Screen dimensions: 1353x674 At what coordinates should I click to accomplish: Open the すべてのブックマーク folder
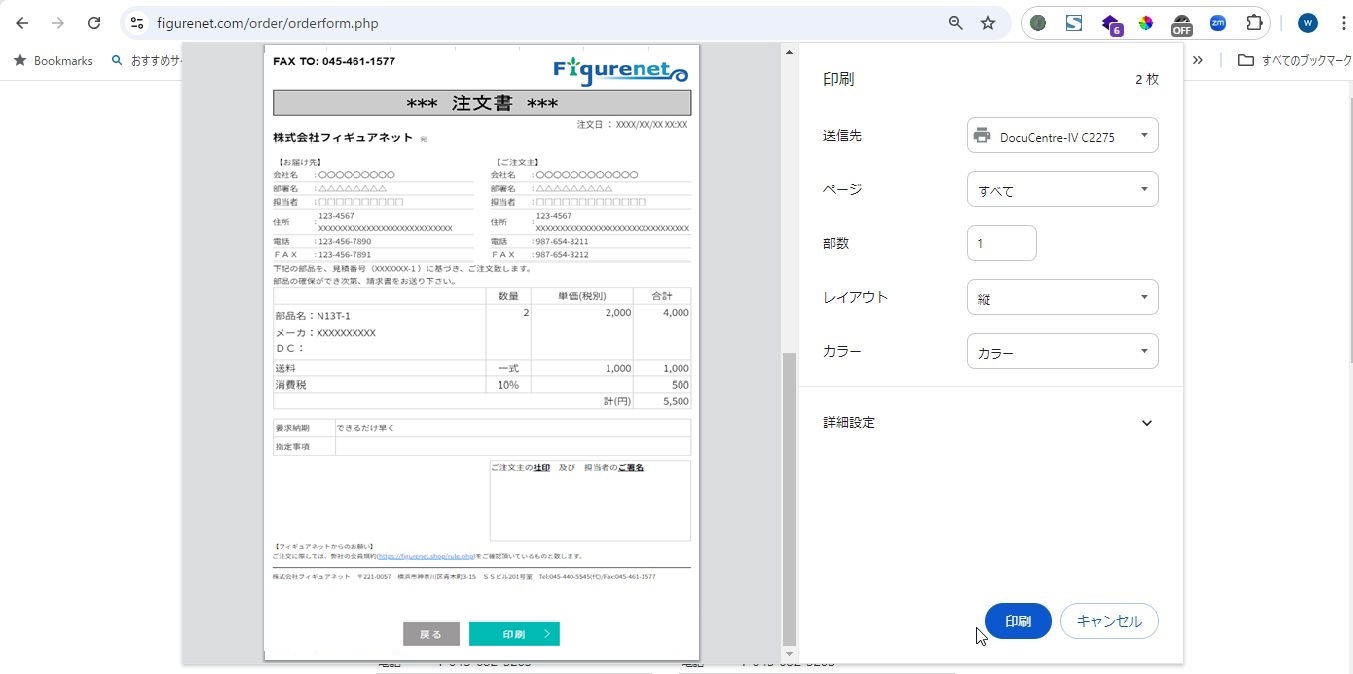tap(1295, 60)
